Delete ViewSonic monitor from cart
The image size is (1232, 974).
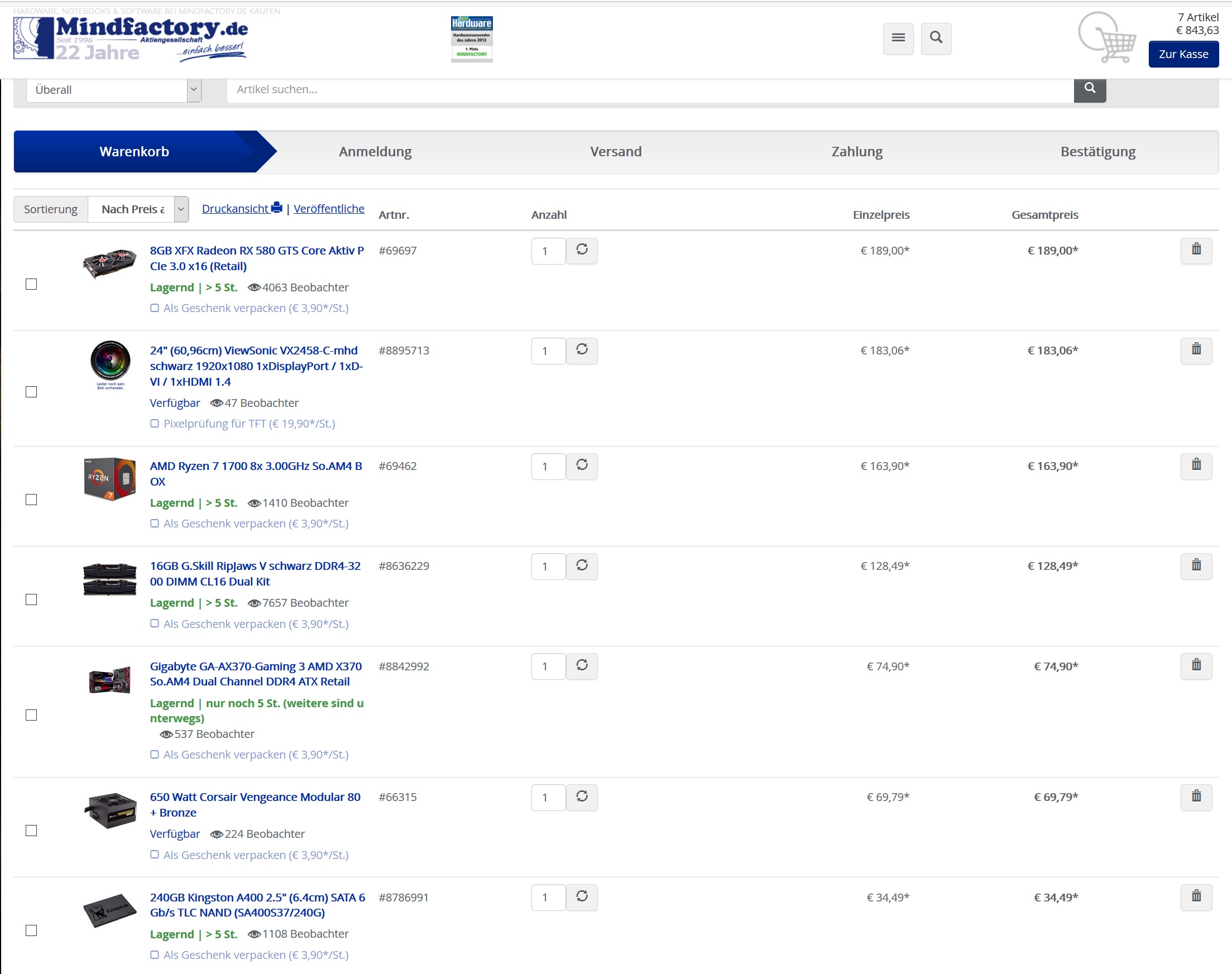[x=1196, y=350]
